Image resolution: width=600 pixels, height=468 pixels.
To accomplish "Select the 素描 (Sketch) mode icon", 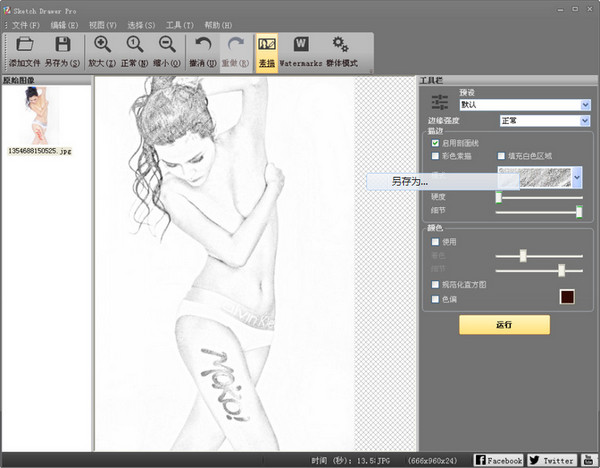I will pyautogui.click(x=266, y=45).
